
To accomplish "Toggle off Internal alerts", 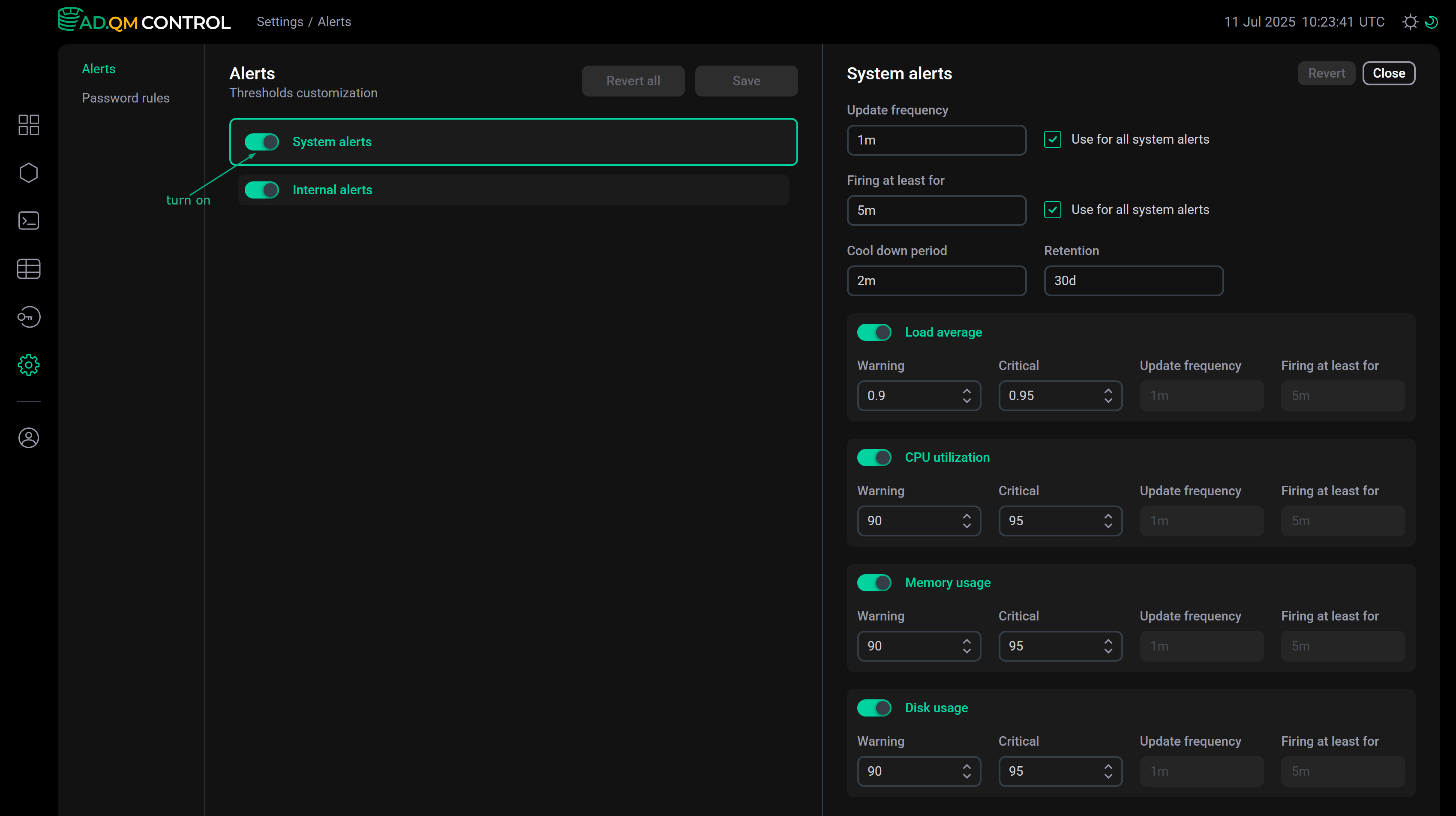I will click(x=262, y=190).
